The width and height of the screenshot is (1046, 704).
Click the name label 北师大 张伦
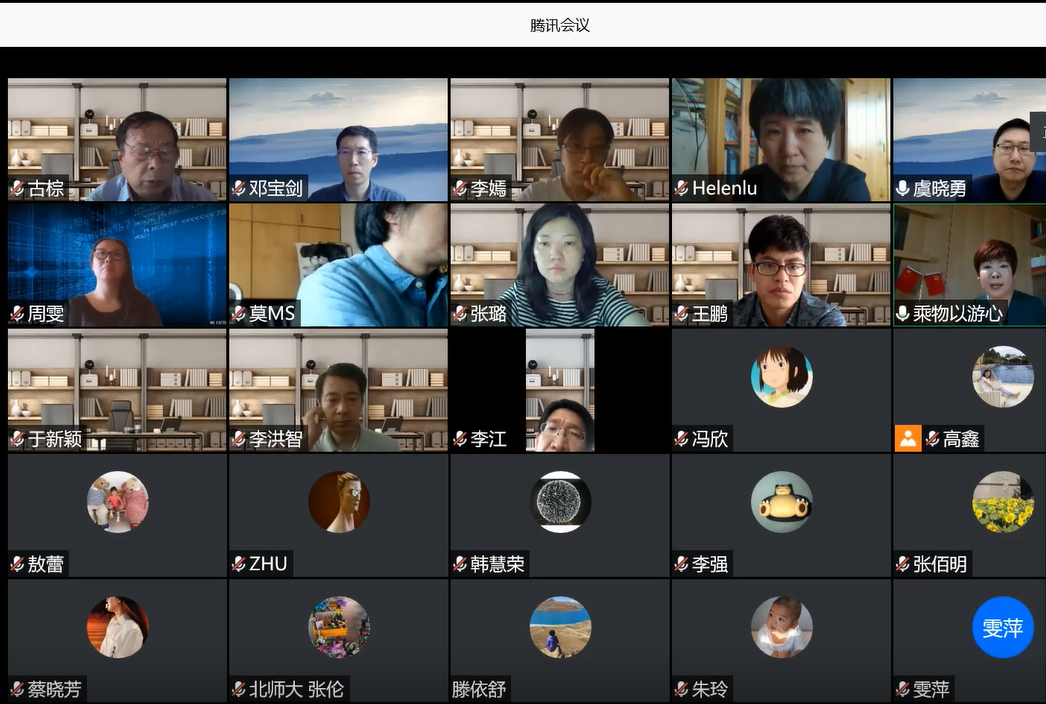pyautogui.click(x=296, y=689)
